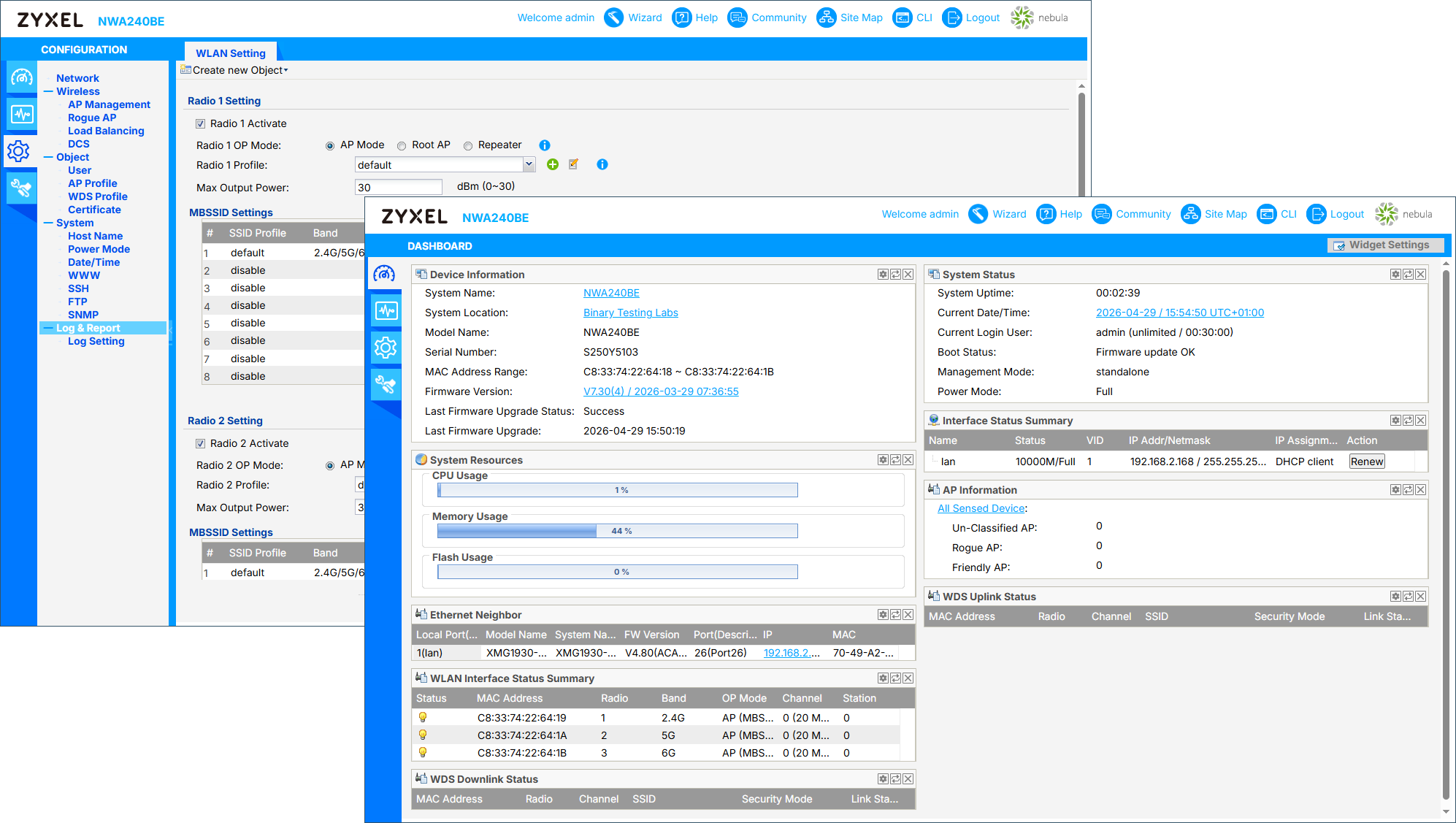The height and width of the screenshot is (823, 1456).
Task: Click the Flash Usage progress bar
Action: click(618, 572)
